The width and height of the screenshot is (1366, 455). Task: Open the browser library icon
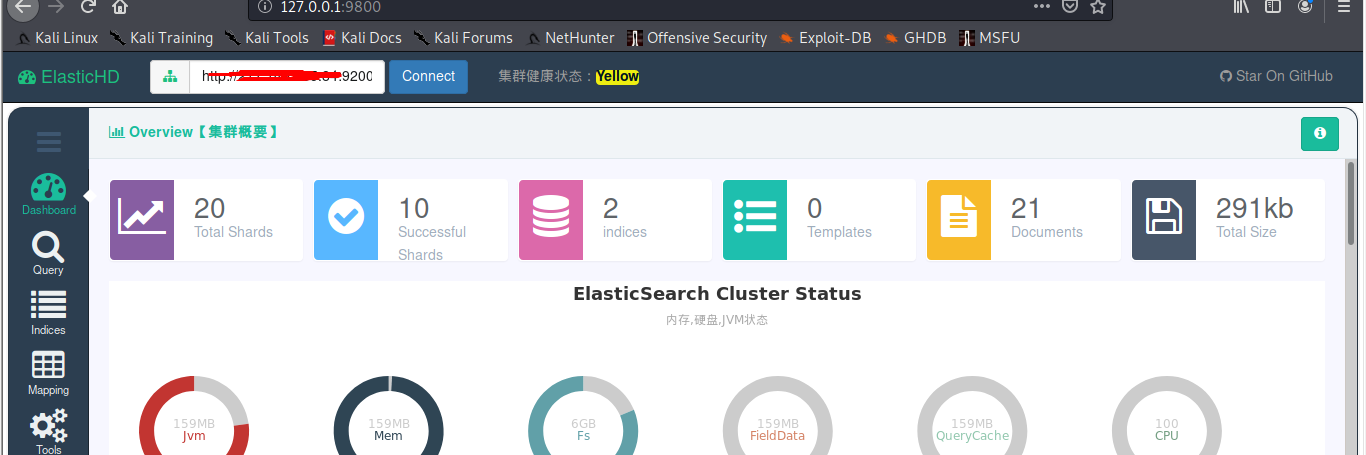point(1241,6)
